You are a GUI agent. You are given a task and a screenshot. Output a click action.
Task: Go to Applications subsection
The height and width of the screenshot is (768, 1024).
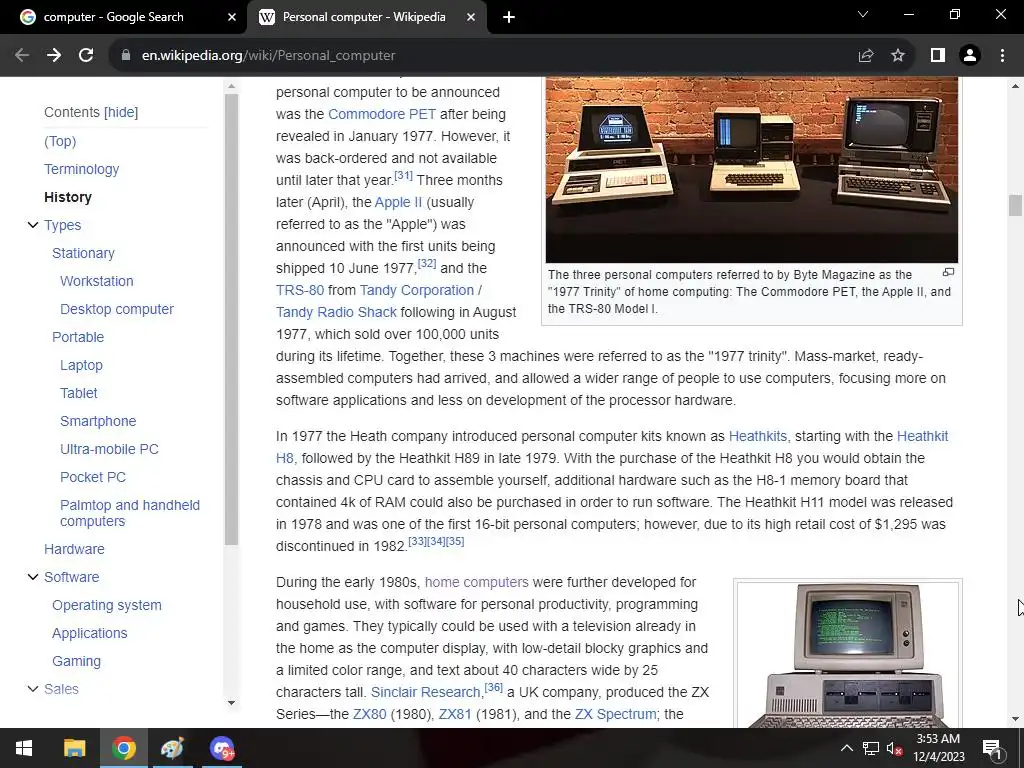tap(89, 634)
